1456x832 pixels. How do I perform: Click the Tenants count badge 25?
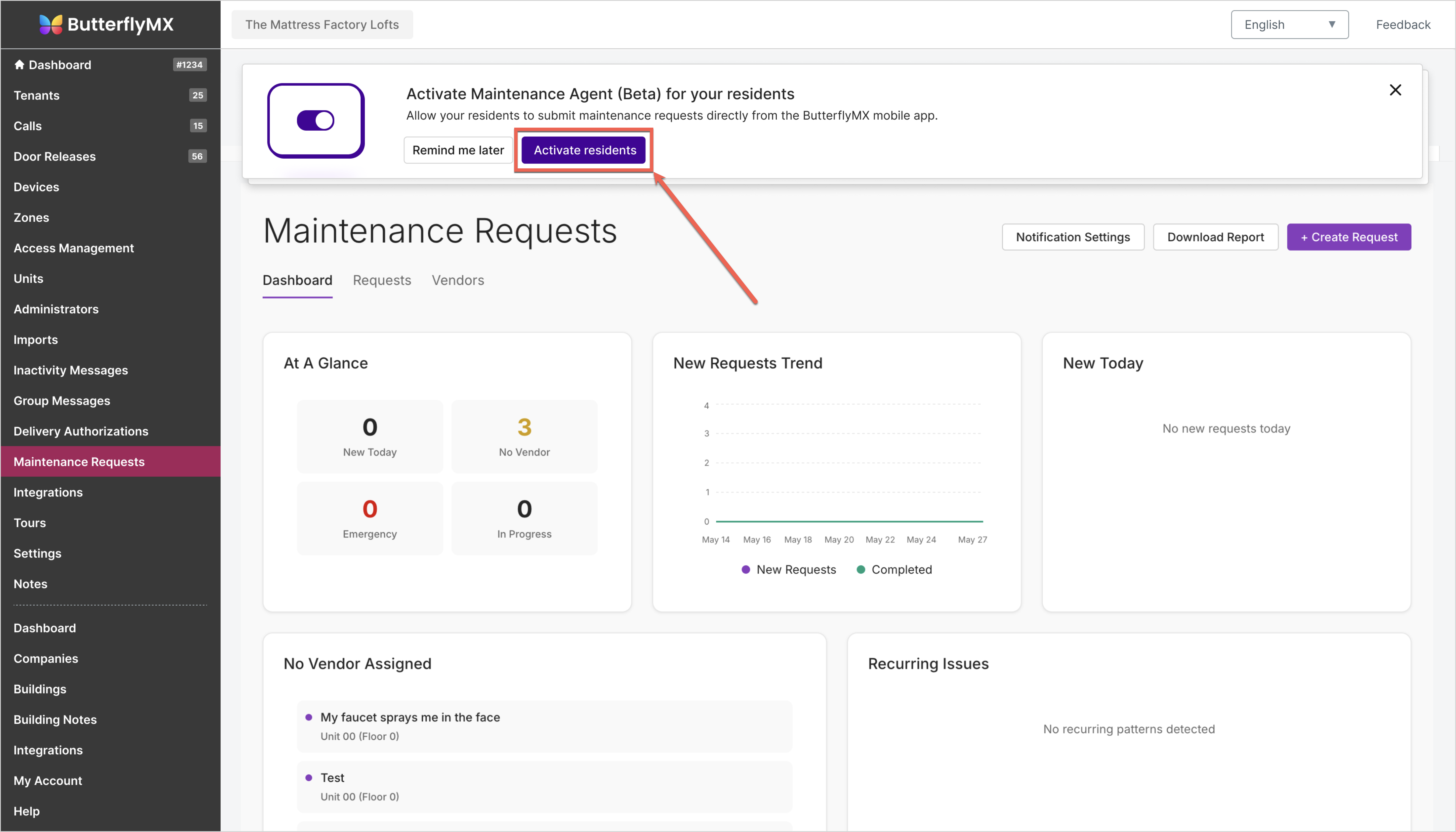pyautogui.click(x=198, y=95)
